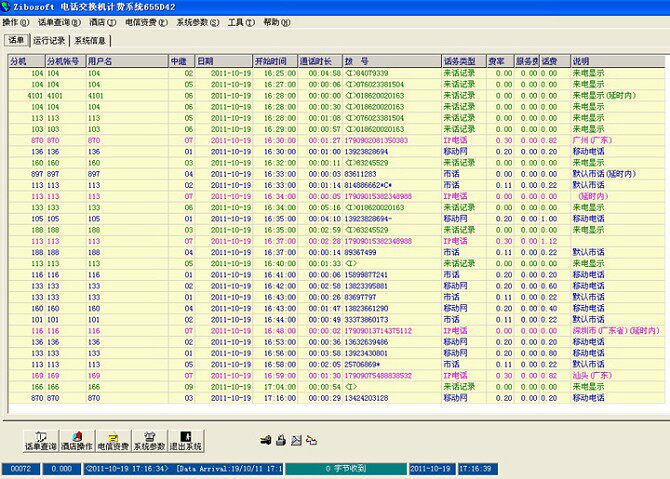
Task: Click status bar clock 17:16:39
Action: [477, 469]
